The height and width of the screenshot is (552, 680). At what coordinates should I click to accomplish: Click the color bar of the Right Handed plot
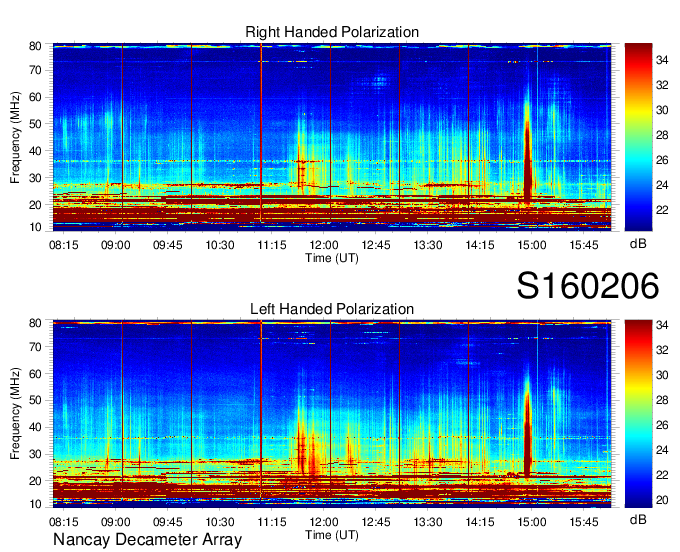coord(638,137)
